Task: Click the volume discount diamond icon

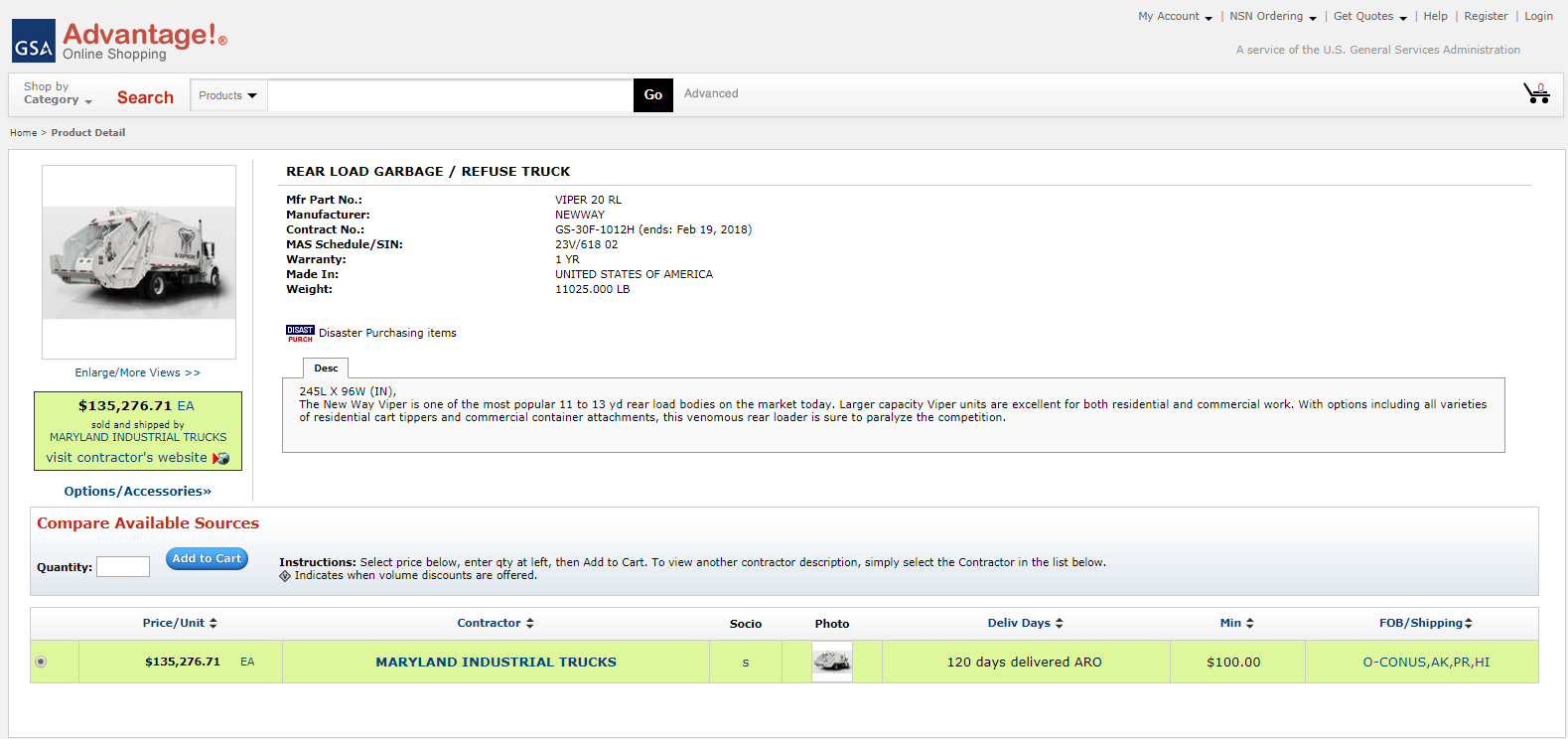Action: pos(285,576)
